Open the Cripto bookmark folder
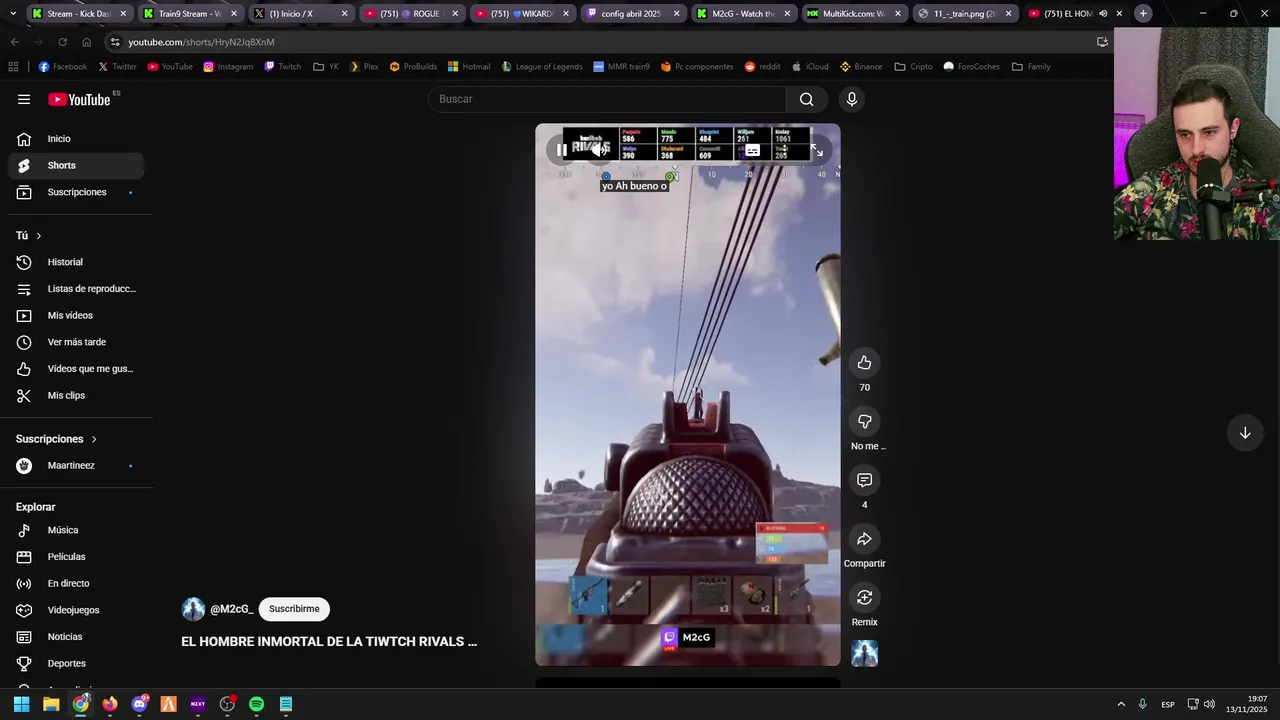This screenshot has width=1280, height=720. coord(913,67)
